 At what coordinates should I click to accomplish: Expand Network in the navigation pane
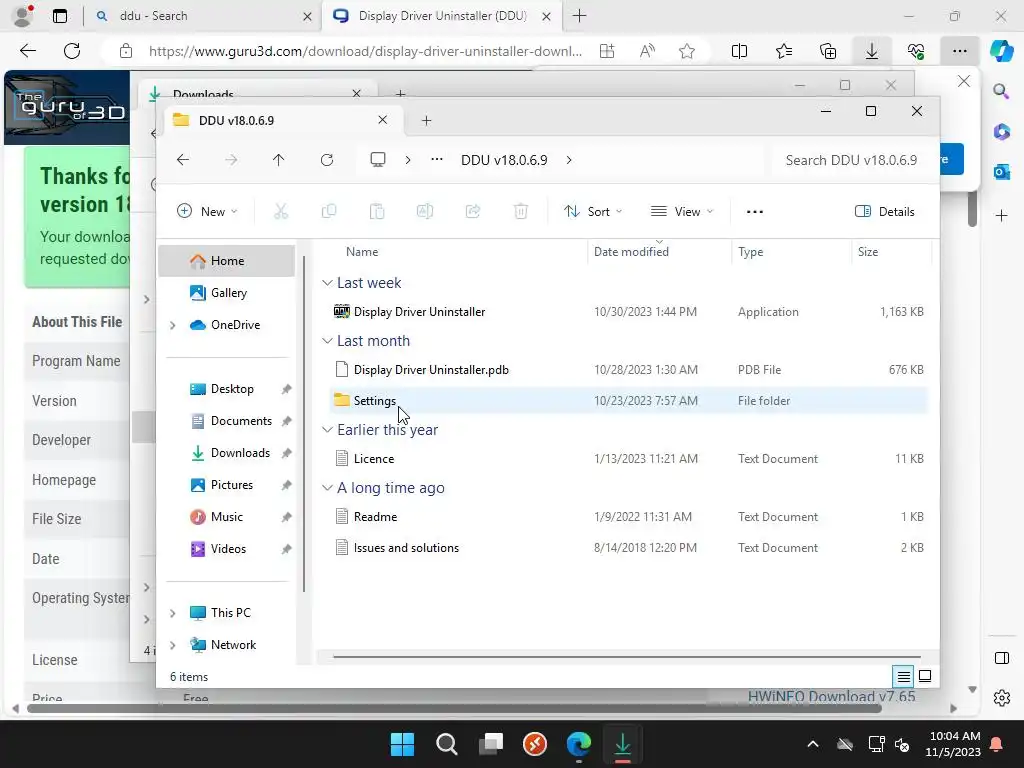click(172, 645)
